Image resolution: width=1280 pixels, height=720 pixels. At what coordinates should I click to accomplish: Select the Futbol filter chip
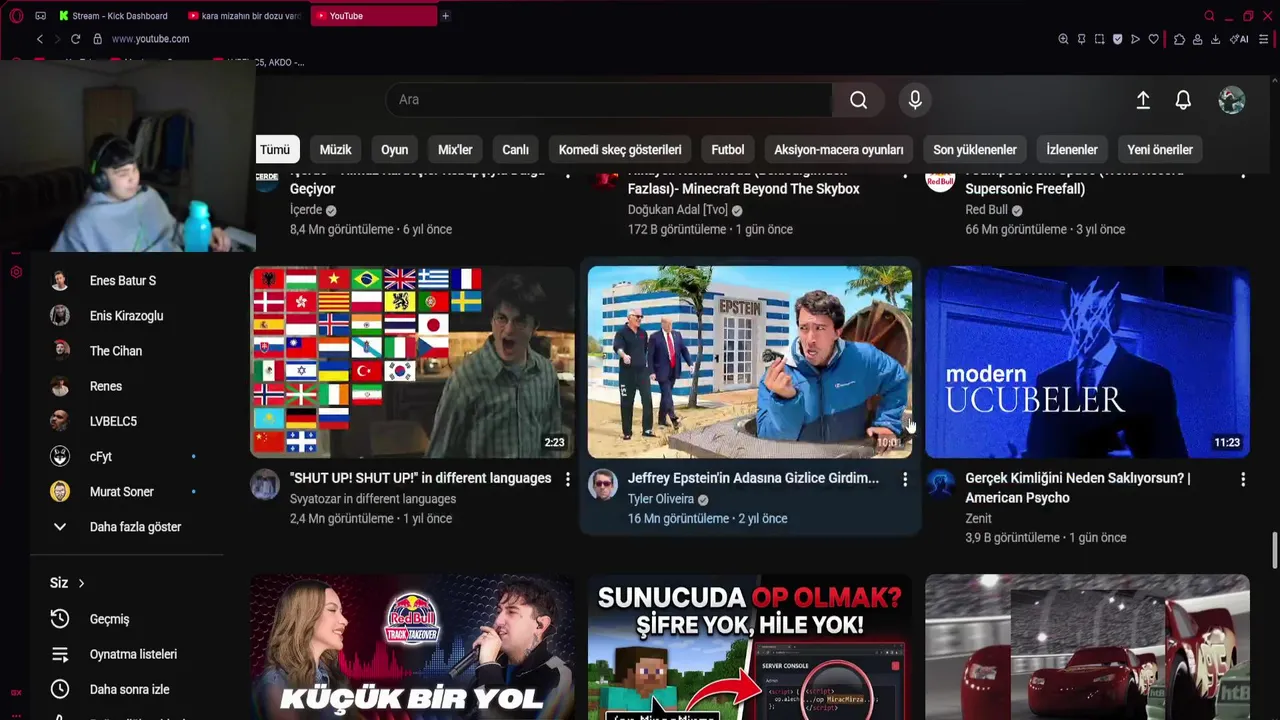728,150
